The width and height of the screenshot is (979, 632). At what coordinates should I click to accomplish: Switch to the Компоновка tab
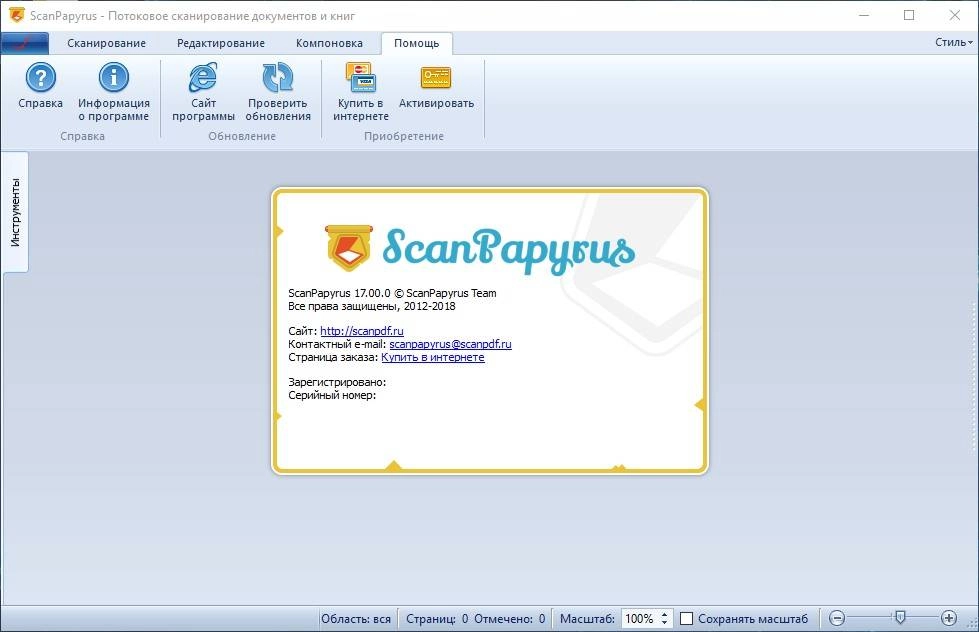pos(329,43)
